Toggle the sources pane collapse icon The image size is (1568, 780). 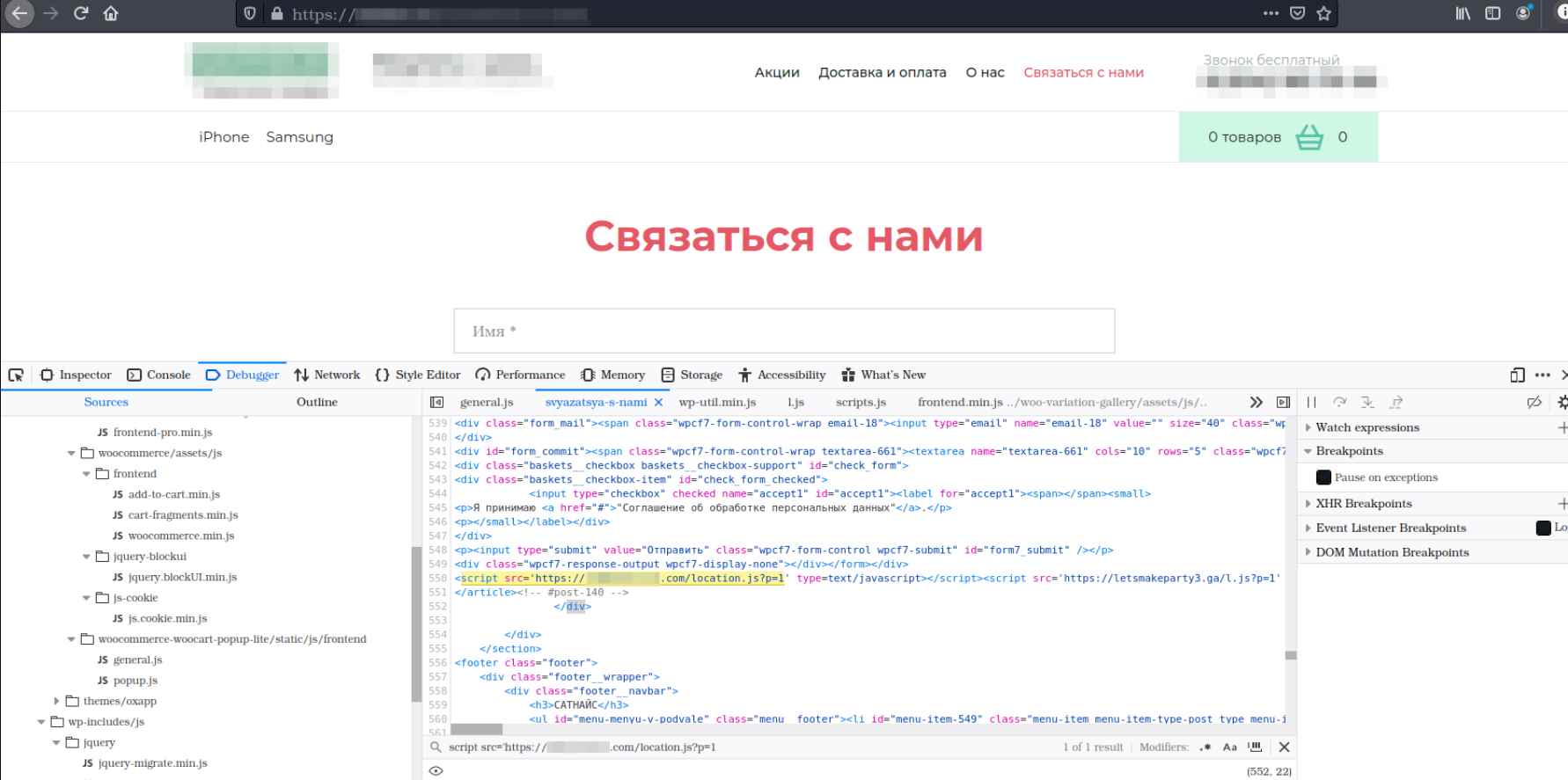[x=436, y=402]
